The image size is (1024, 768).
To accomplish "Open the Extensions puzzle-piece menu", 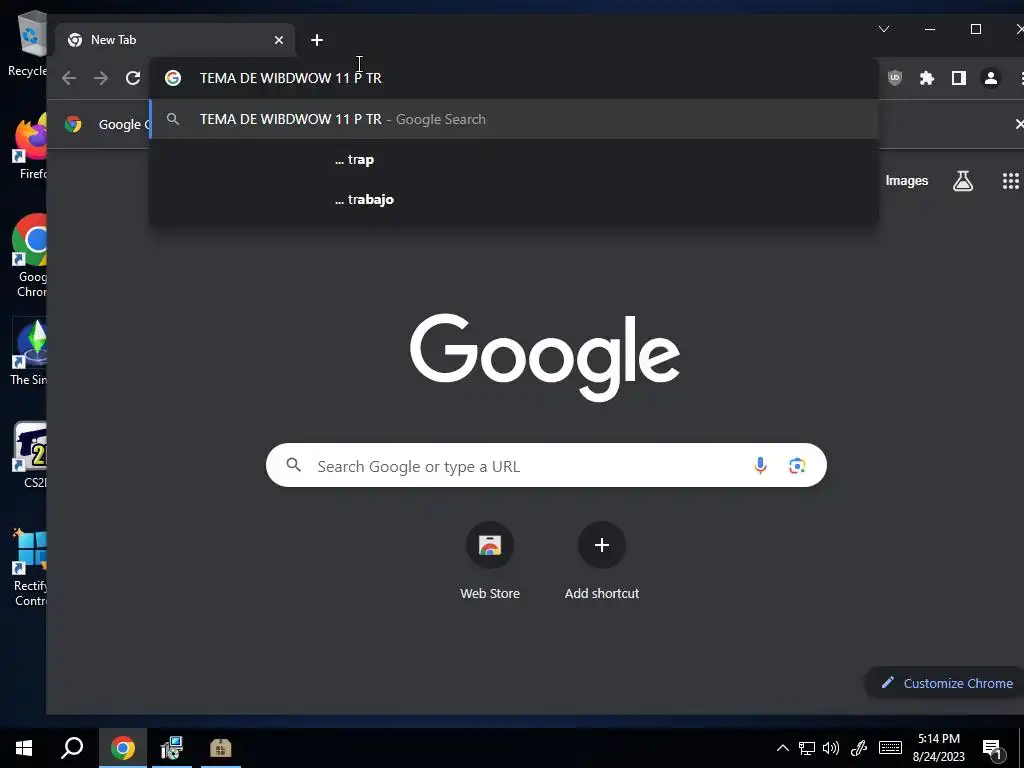I will [927, 78].
